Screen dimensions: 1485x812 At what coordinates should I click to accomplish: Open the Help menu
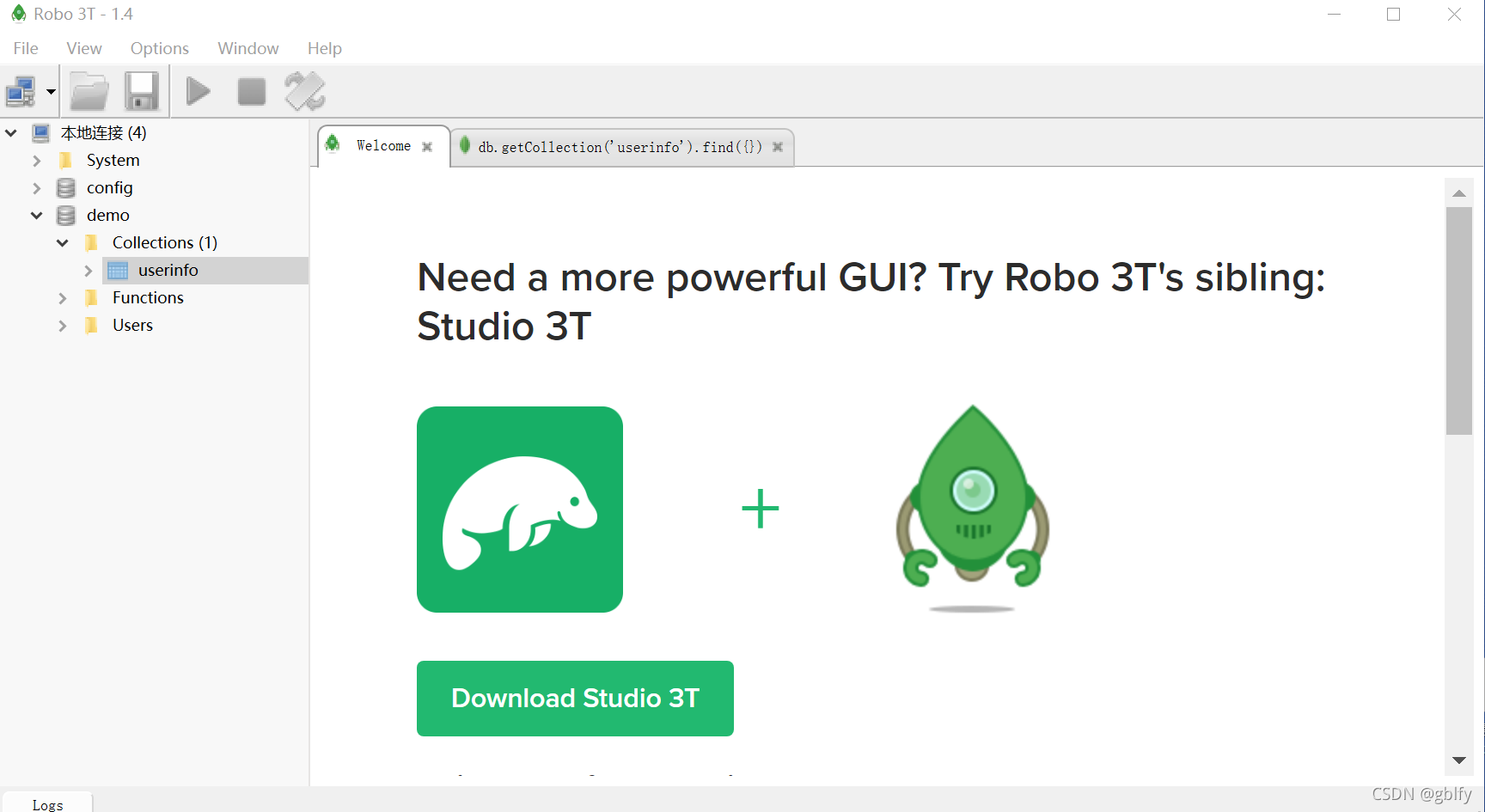[x=325, y=48]
